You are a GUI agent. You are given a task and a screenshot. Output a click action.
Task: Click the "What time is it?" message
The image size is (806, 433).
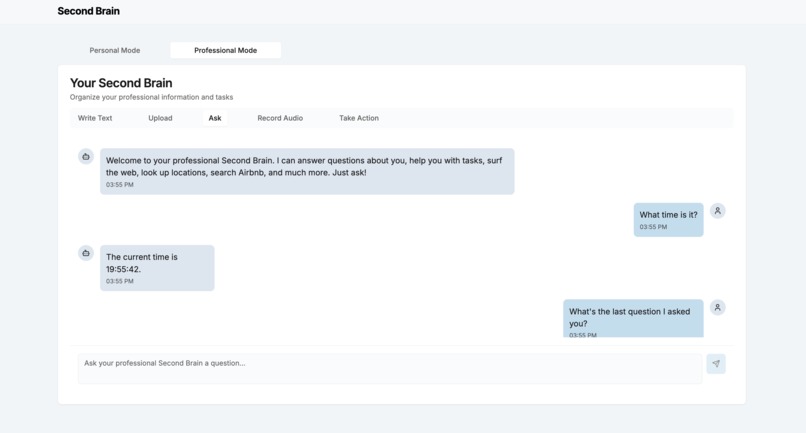pos(668,220)
